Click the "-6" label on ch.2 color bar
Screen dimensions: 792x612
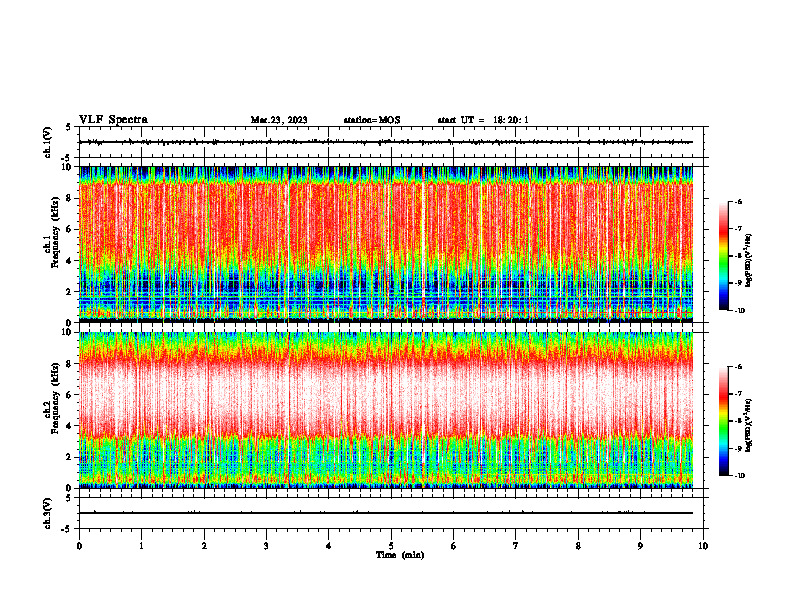(x=738, y=367)
